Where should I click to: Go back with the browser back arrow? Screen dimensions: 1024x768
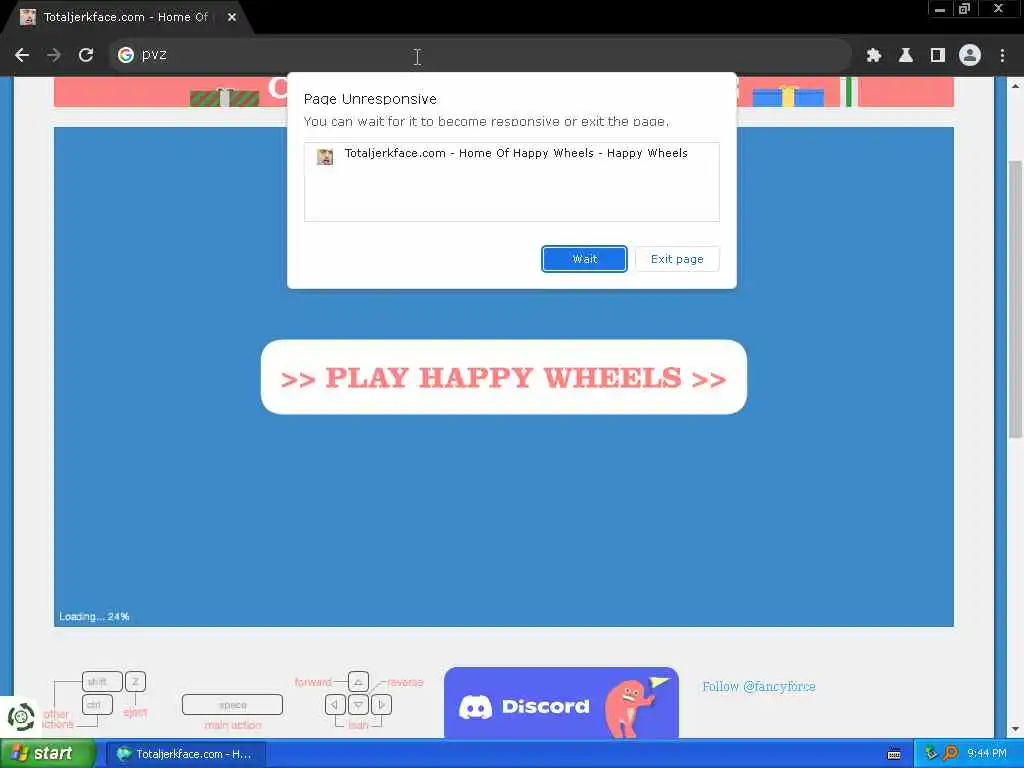[x=22, y=55]
